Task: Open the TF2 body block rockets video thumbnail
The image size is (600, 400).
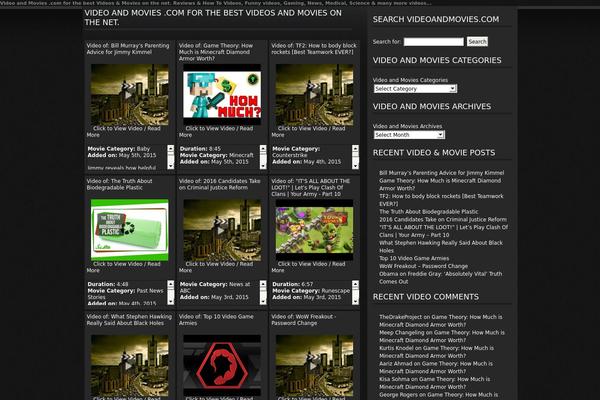Action: click(x=315, y=95)
